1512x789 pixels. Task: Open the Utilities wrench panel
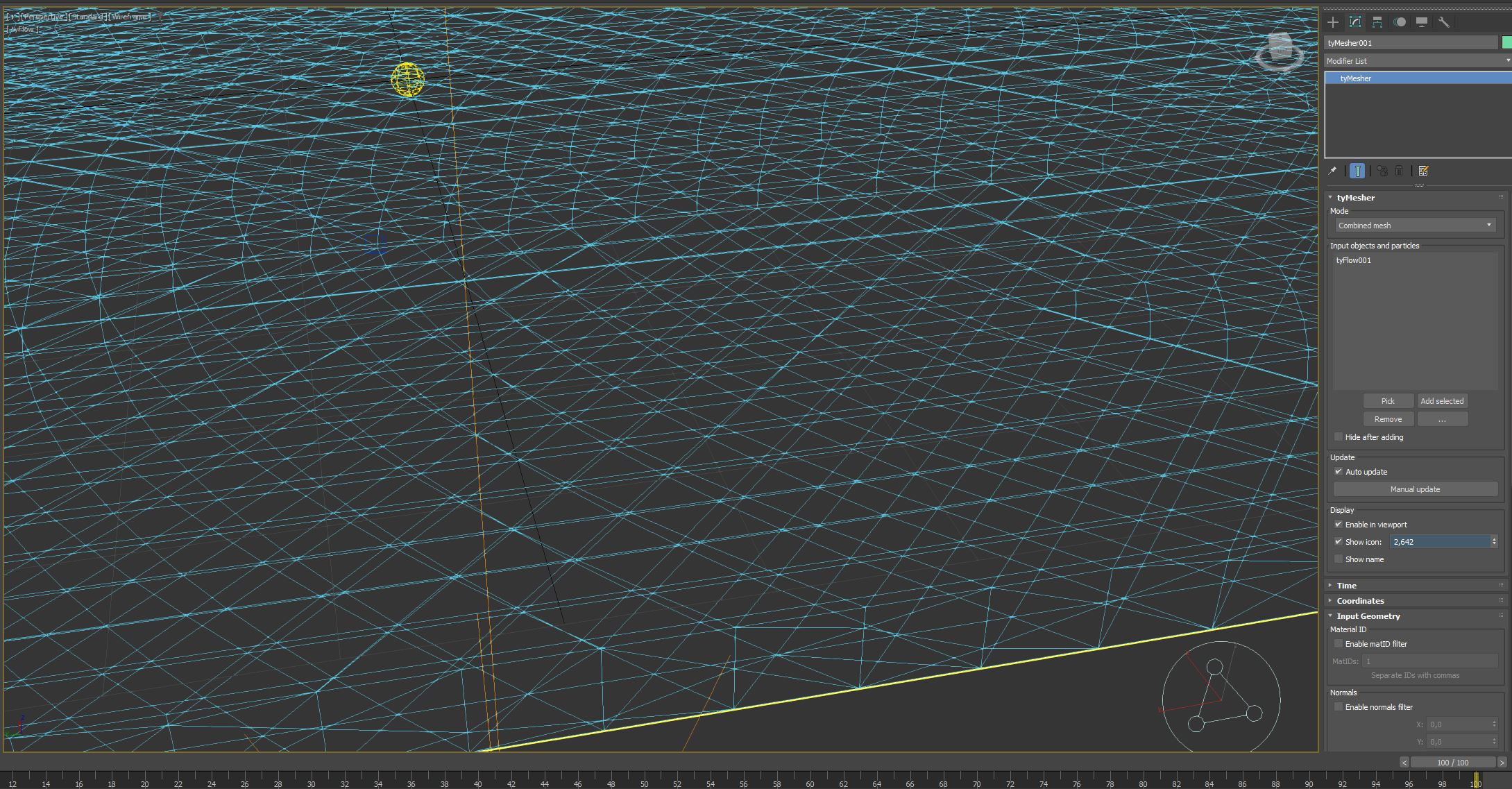1444,22
